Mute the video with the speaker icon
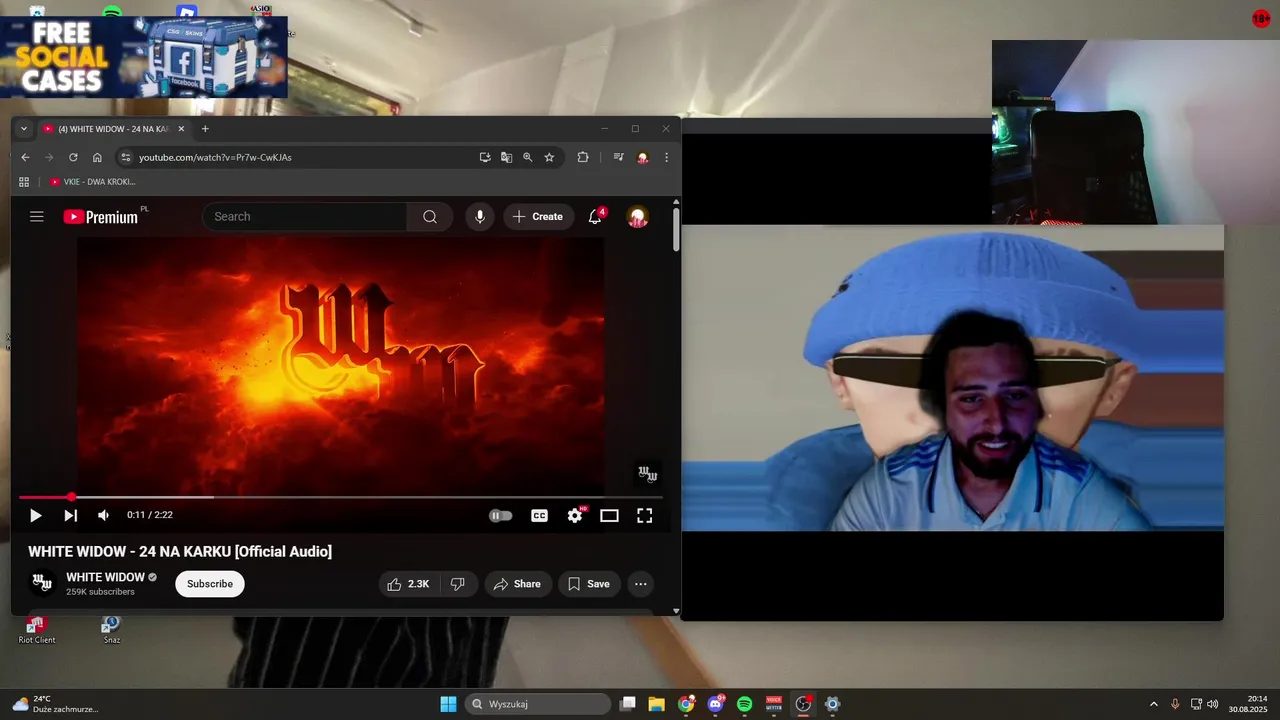The width and height of the screenshot is (1280, 720). point(103,515)
